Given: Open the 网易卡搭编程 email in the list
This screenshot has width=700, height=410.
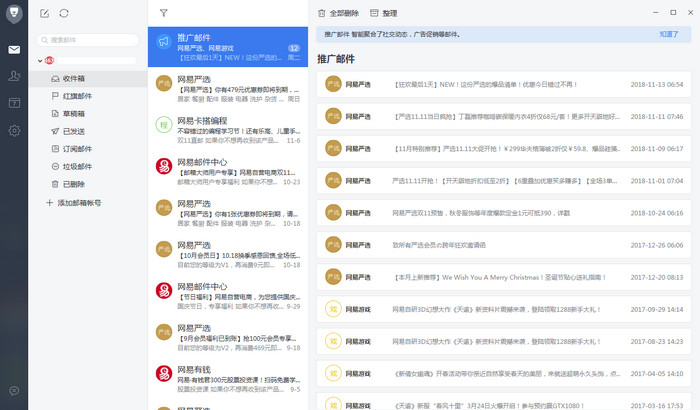Looking at the screenshot, I should (228, 130).
